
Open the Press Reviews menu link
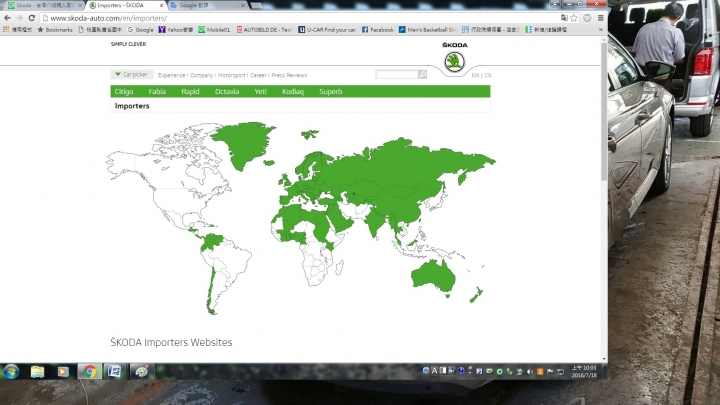point(289,75)
